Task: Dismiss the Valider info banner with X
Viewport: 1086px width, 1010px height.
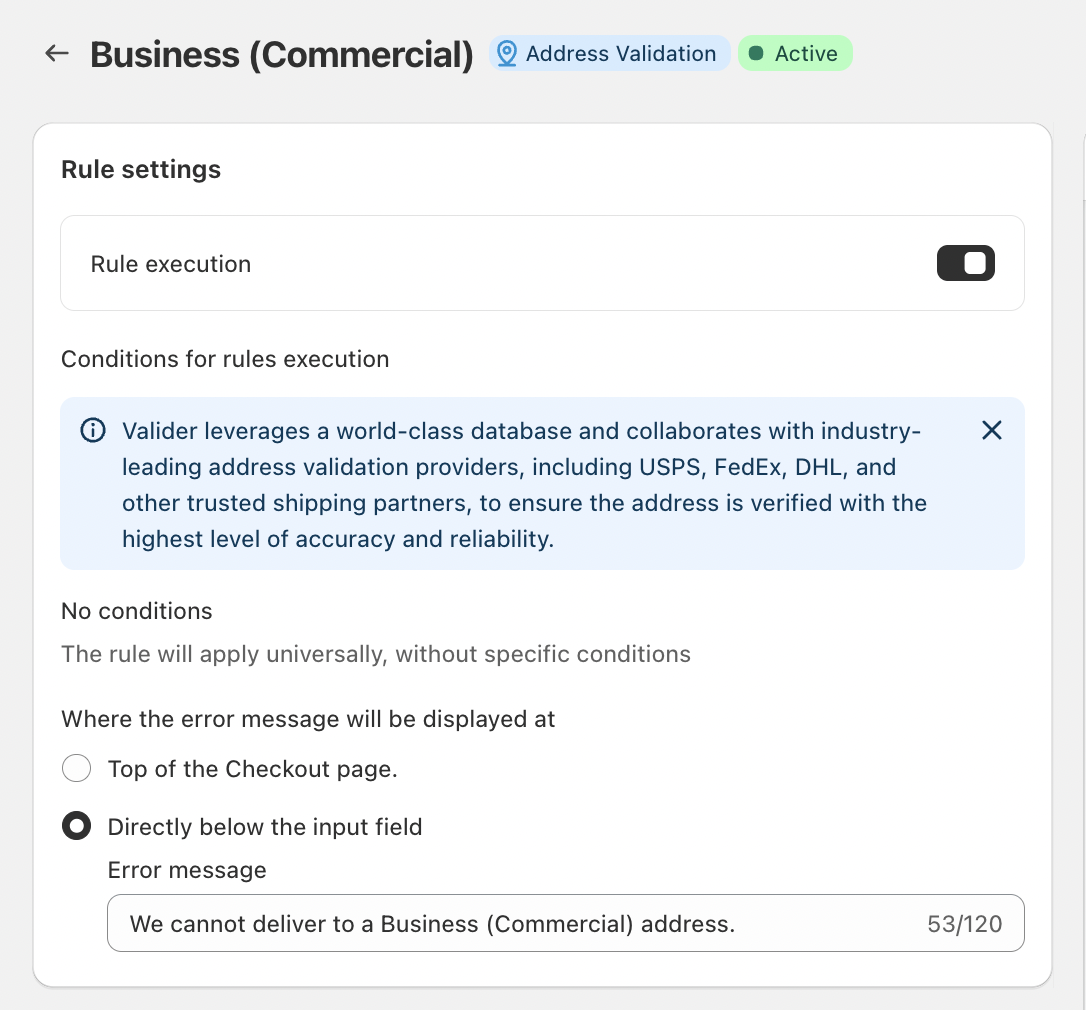Action: click(x=991, y=431)
